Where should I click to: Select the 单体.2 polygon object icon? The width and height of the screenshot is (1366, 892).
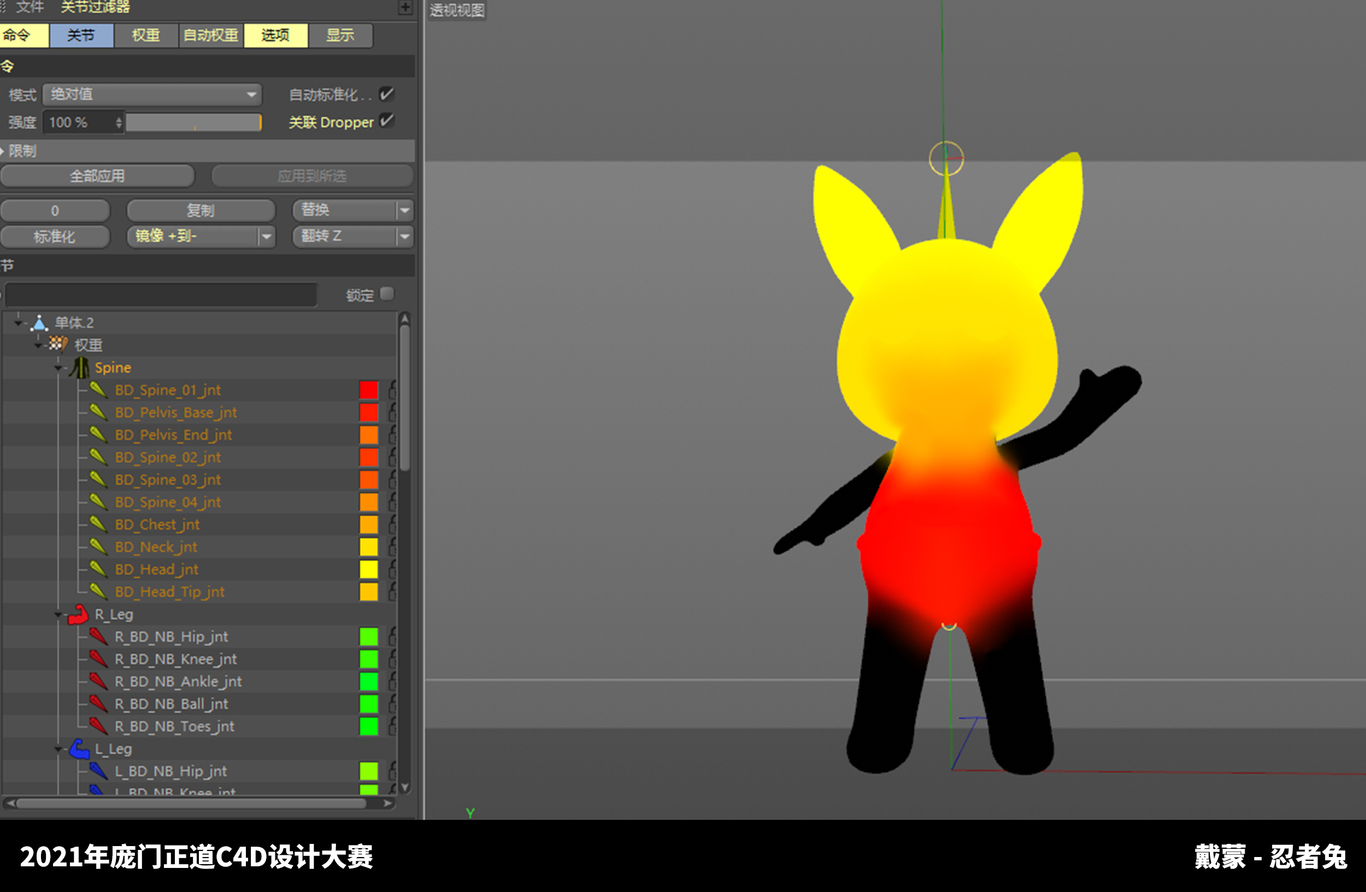pos(39,323)
